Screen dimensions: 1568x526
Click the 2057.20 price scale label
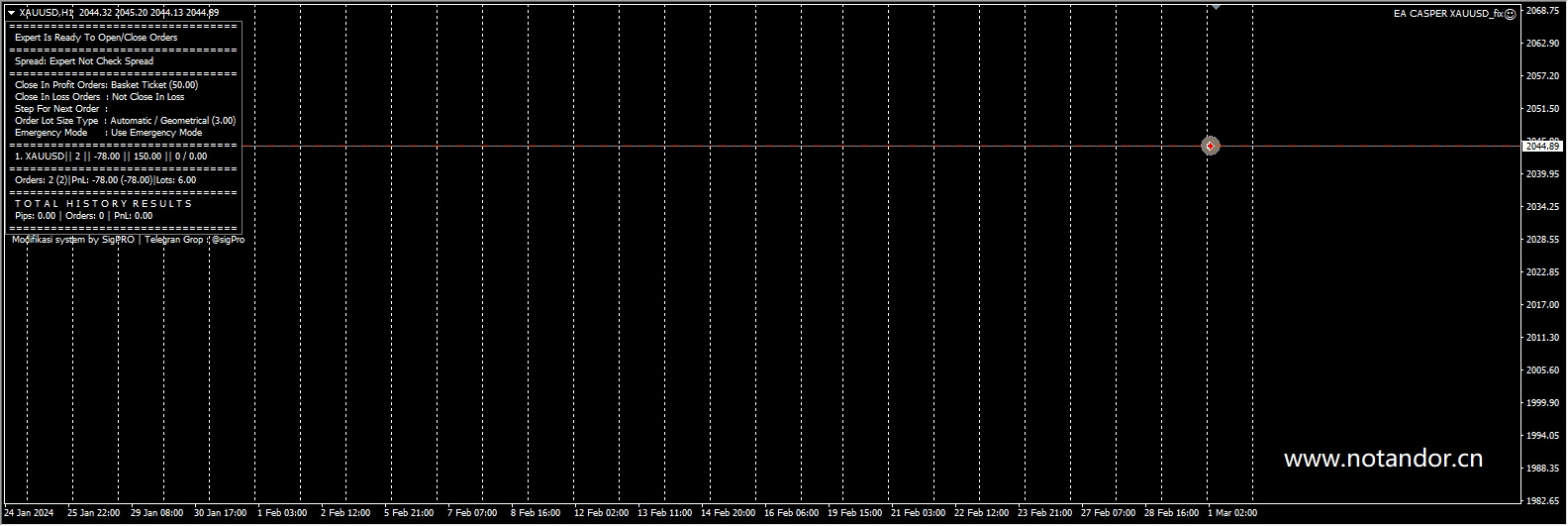[x=1542, y=76]
